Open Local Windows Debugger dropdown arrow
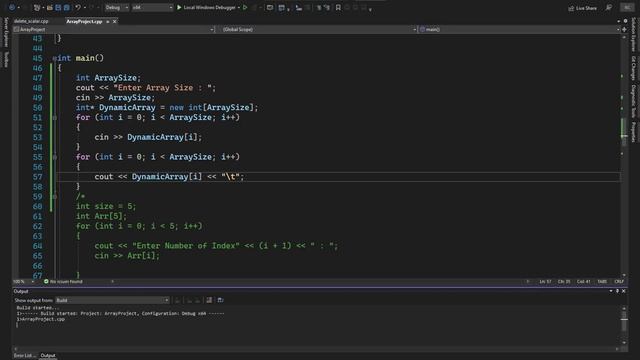Viewport: 640px width, 360px height. (x=239, y=7)
